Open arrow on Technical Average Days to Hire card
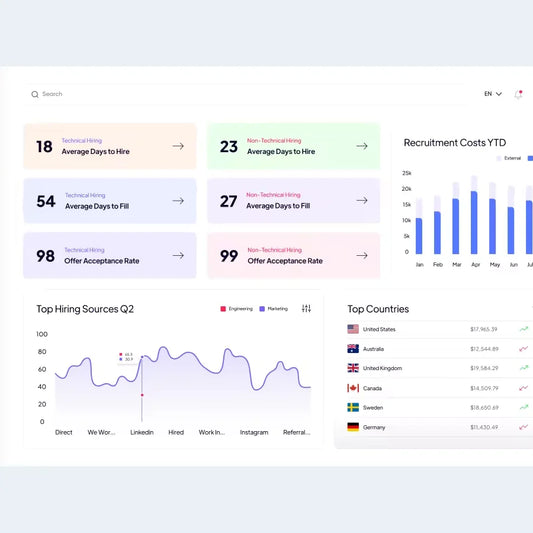 coord(178,146)
